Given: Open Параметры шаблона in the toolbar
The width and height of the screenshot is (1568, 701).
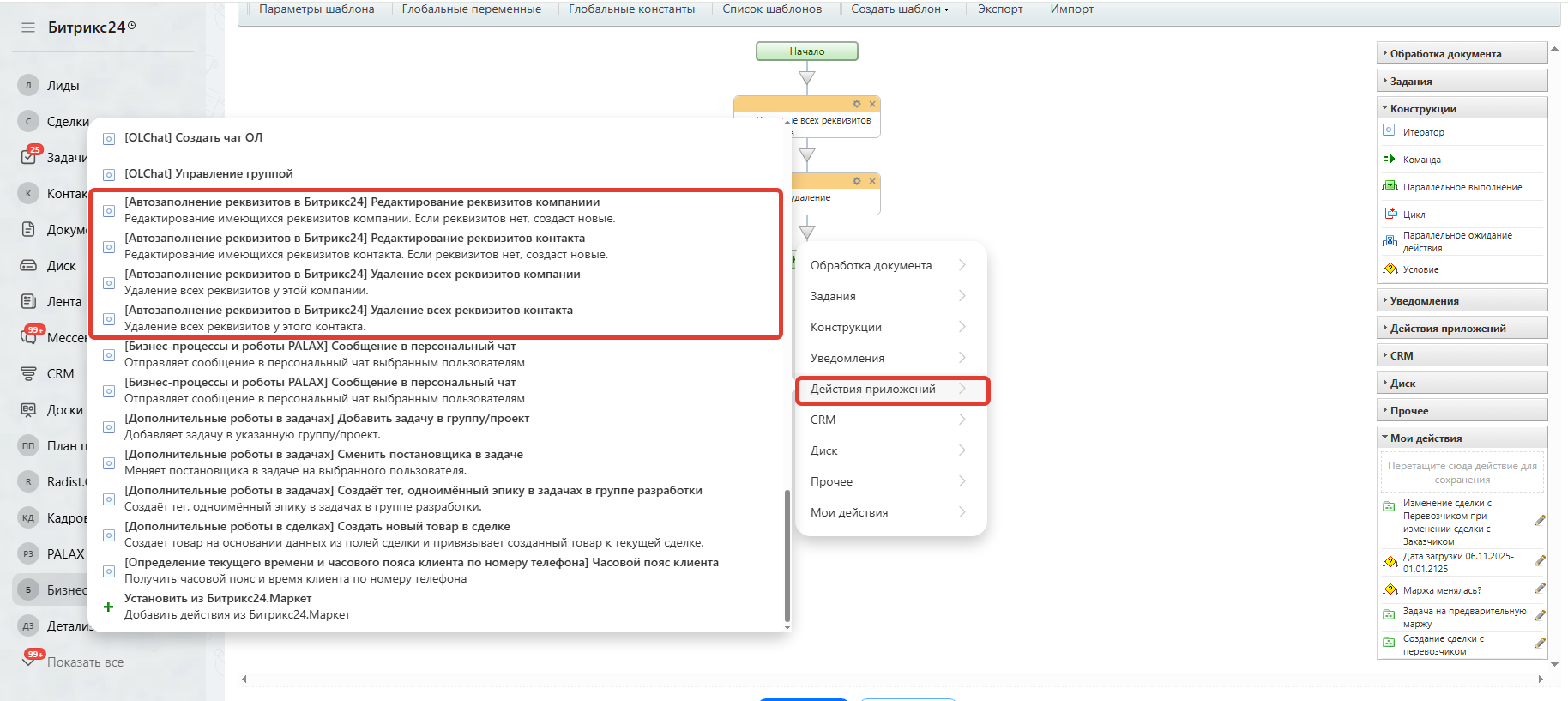Looking at the screenshot, I should point(317,9).
